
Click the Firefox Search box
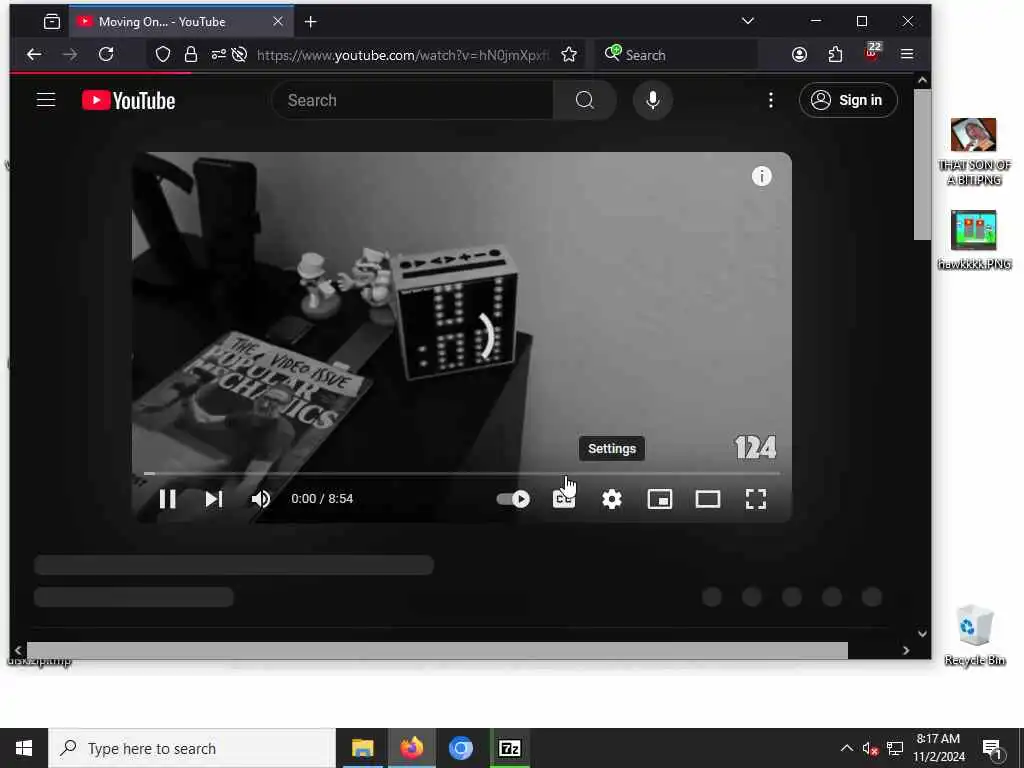pos(677,55)
